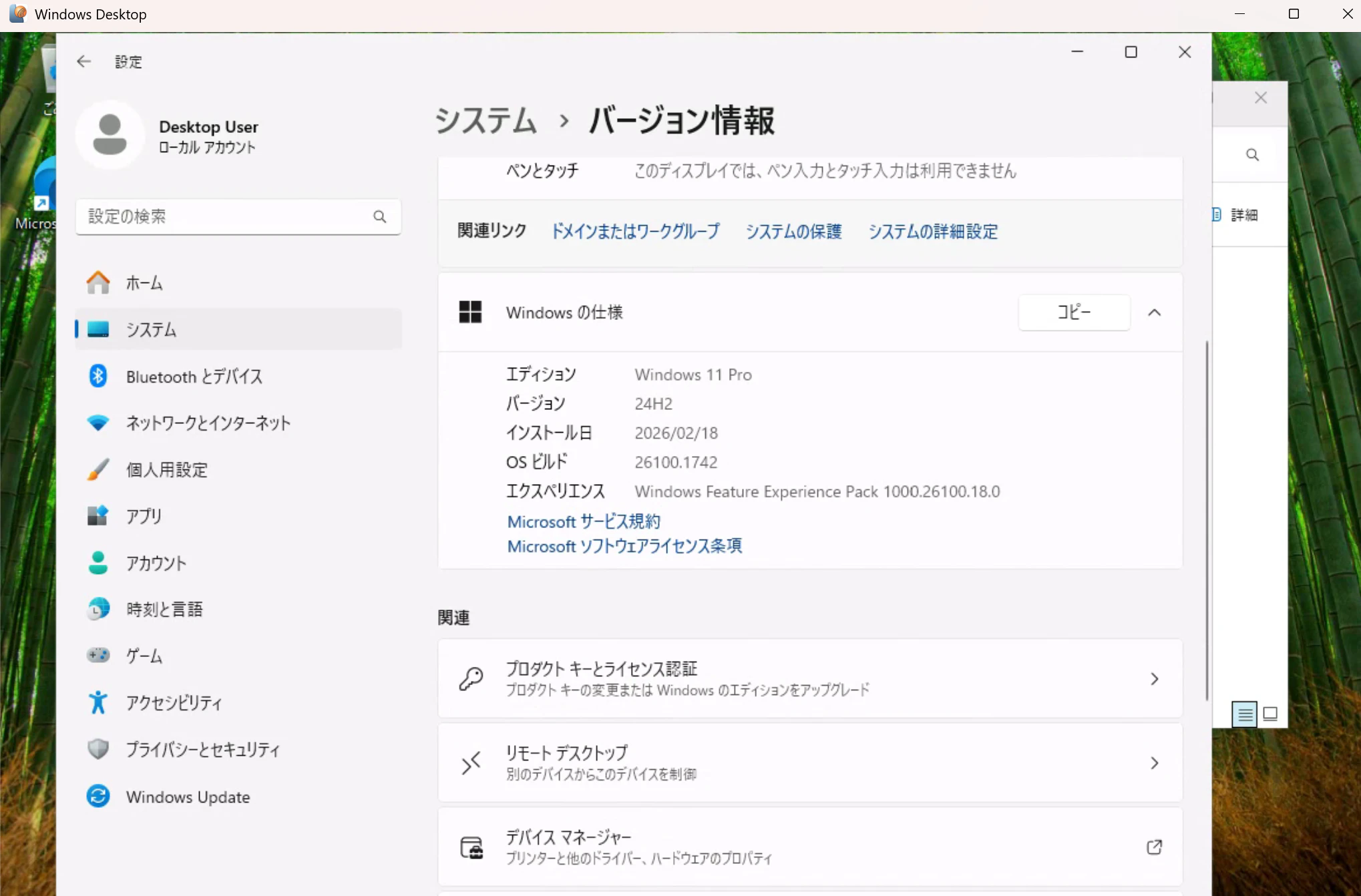The image size is (1361, 896).
Task: Click the 関連 section heading
Action: pyautogui.click(x=453, y=618)
